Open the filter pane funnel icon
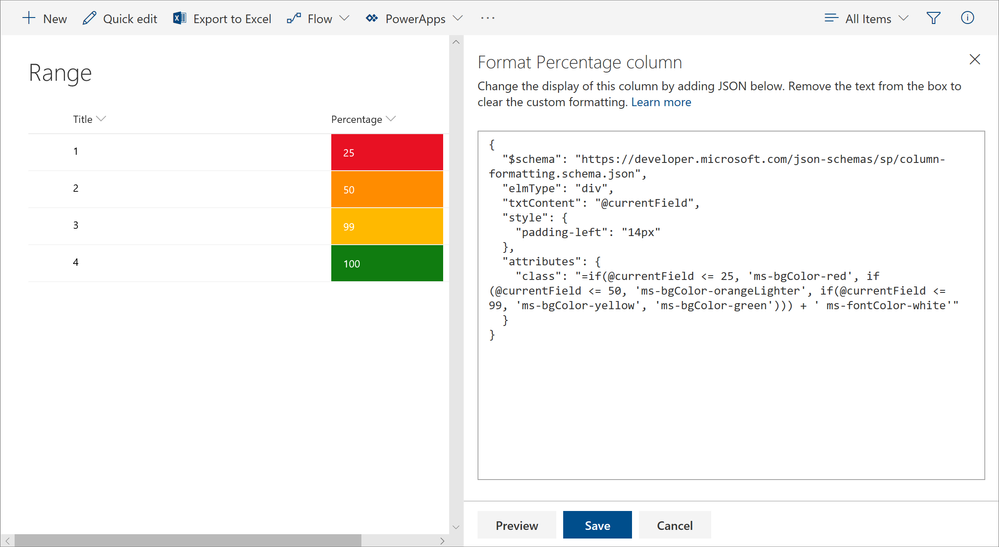The image size is (999, 547). (x=933, y=18)
